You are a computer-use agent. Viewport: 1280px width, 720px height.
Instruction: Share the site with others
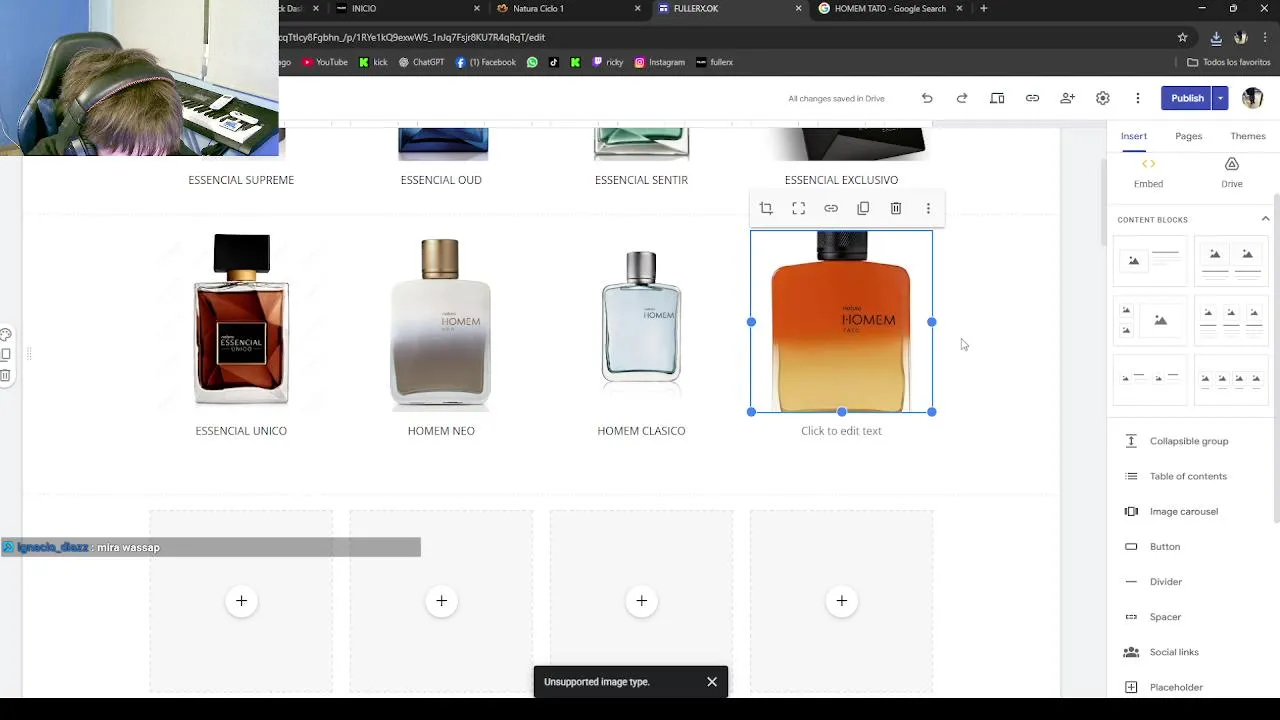1067,98
